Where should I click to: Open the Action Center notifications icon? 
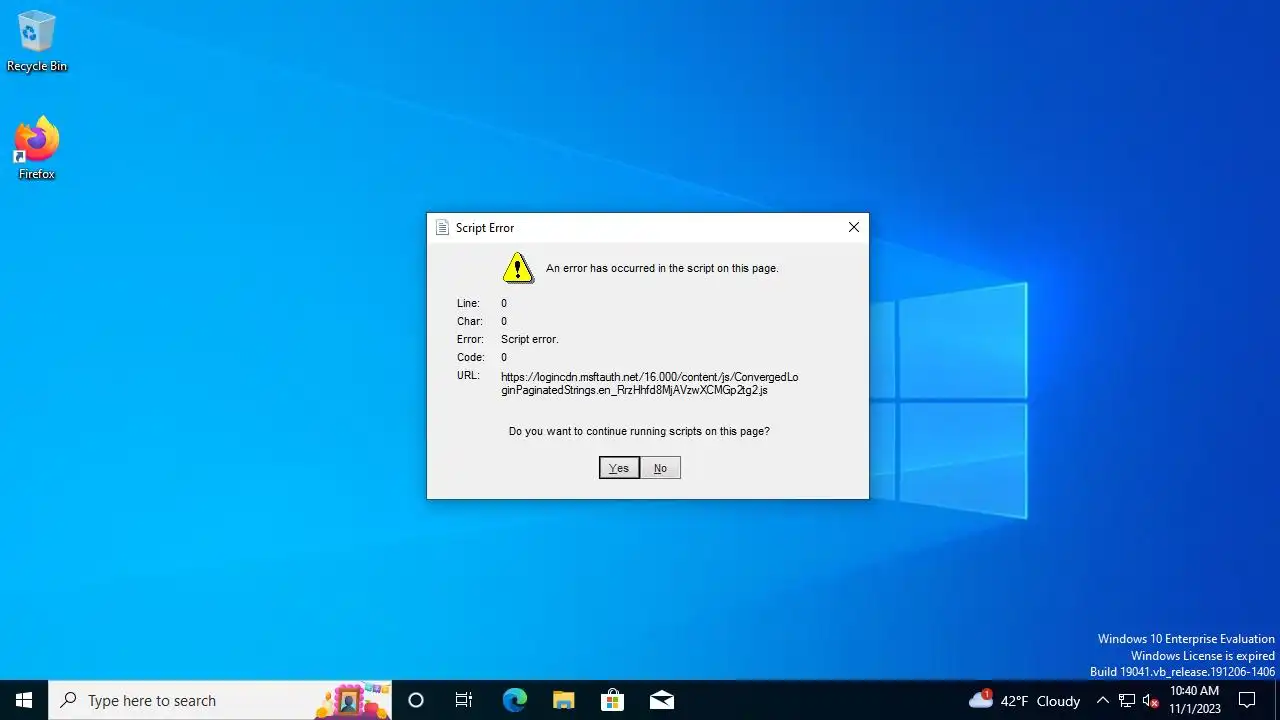coord(1247,700)
